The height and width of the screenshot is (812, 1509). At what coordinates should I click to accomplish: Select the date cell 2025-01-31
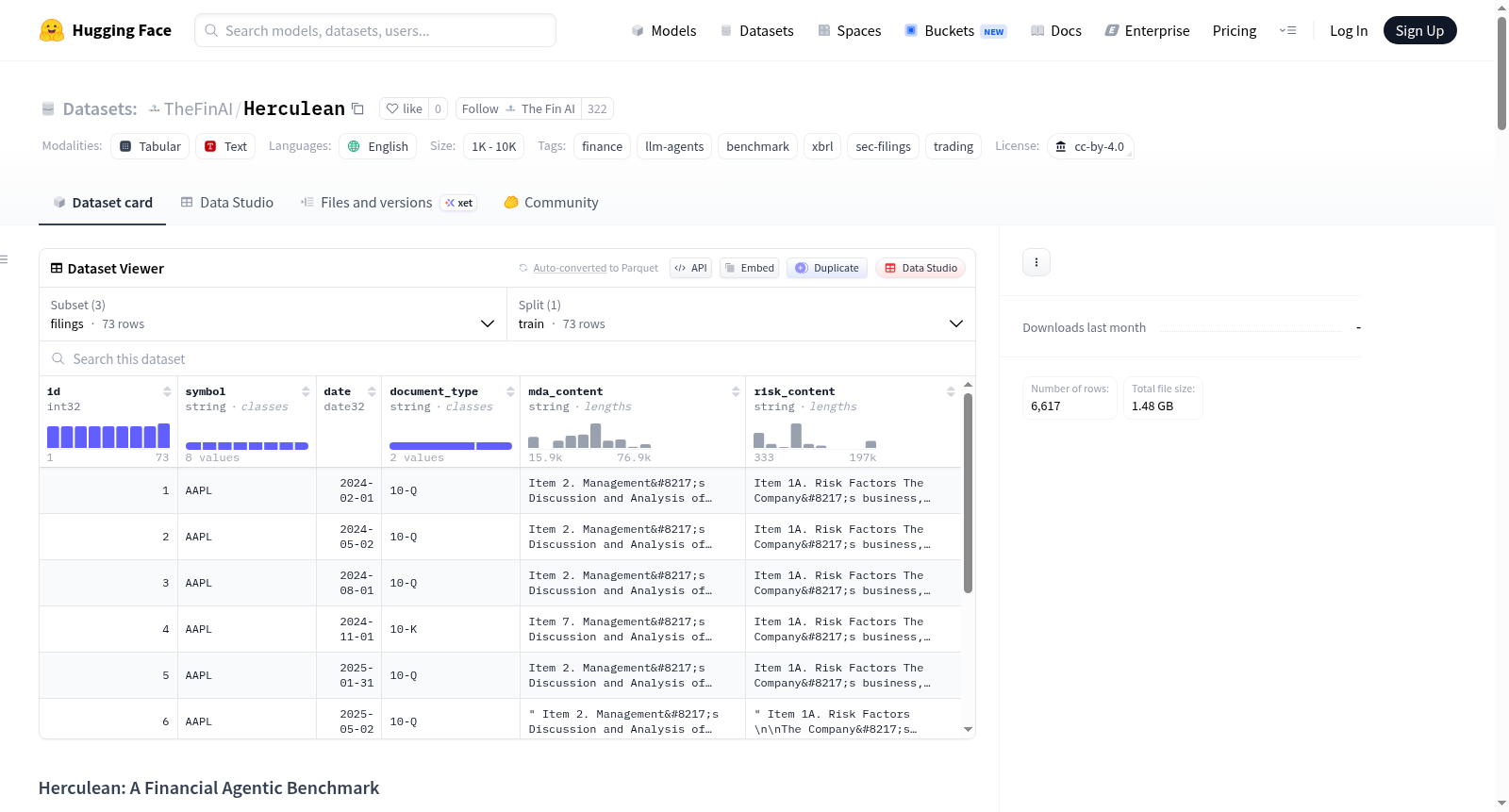[349, 675]
